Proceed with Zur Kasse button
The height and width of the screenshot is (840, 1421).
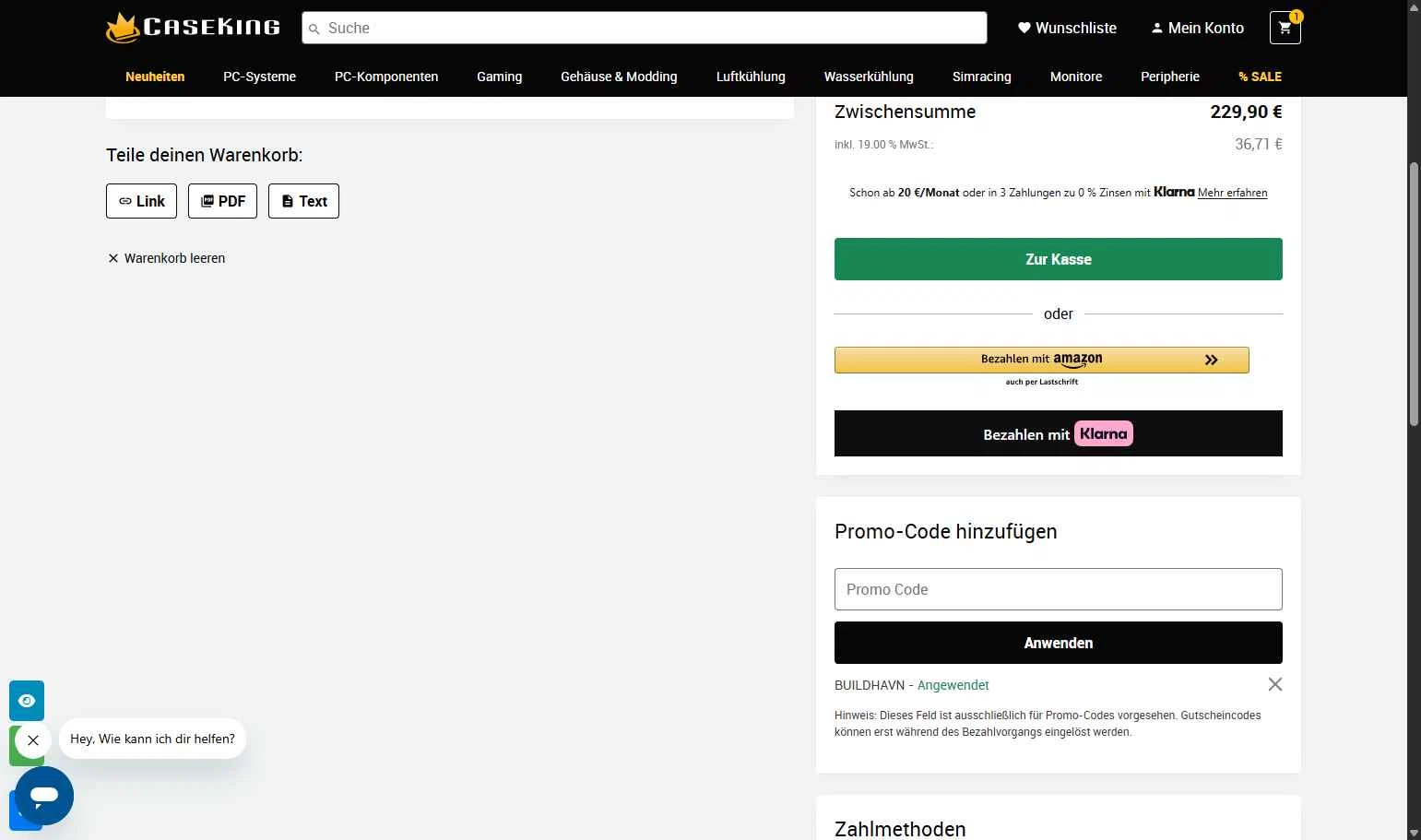pos(1059,259)
